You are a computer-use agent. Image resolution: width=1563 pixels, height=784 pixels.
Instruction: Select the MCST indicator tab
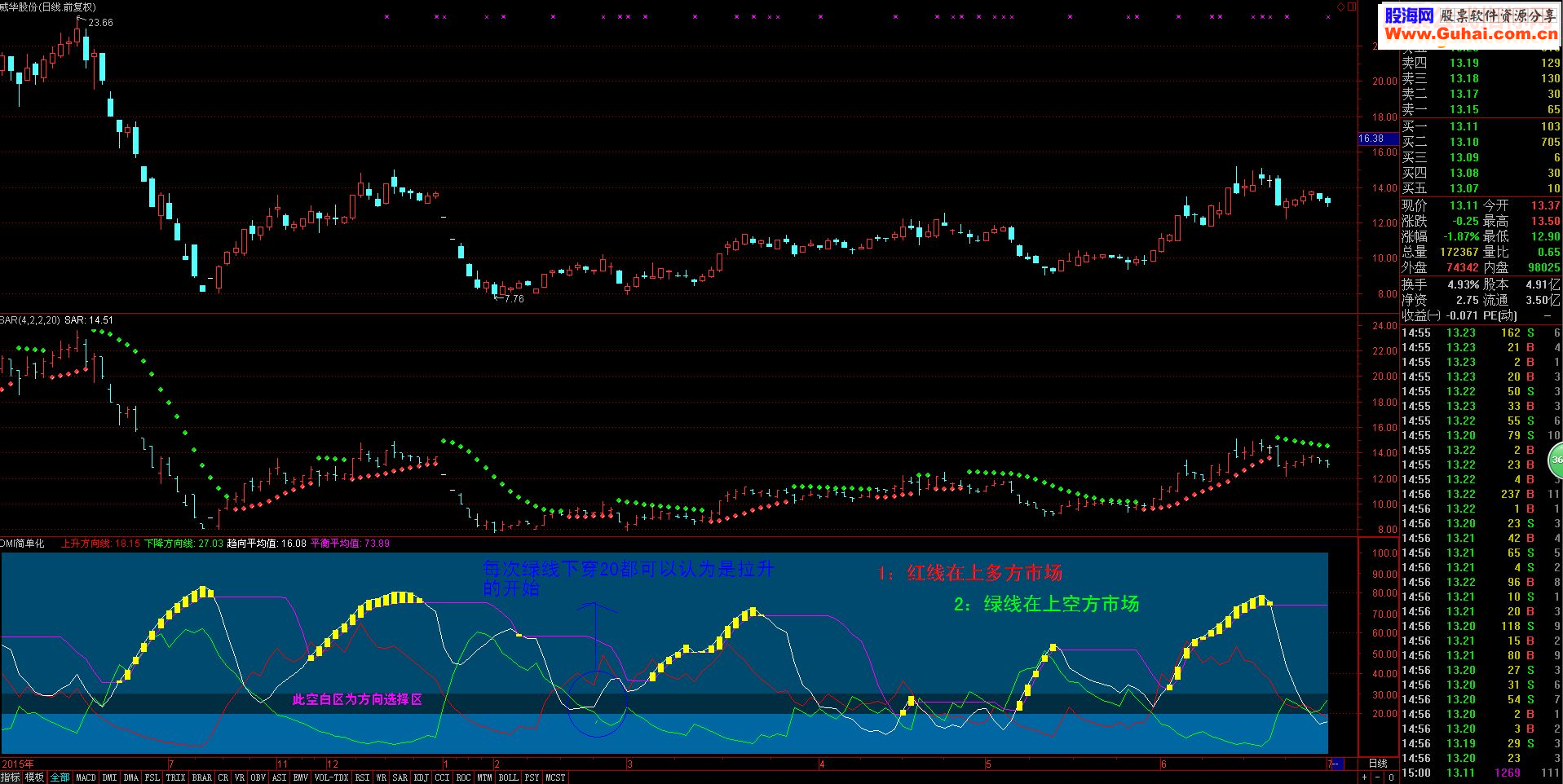[555, 777]
